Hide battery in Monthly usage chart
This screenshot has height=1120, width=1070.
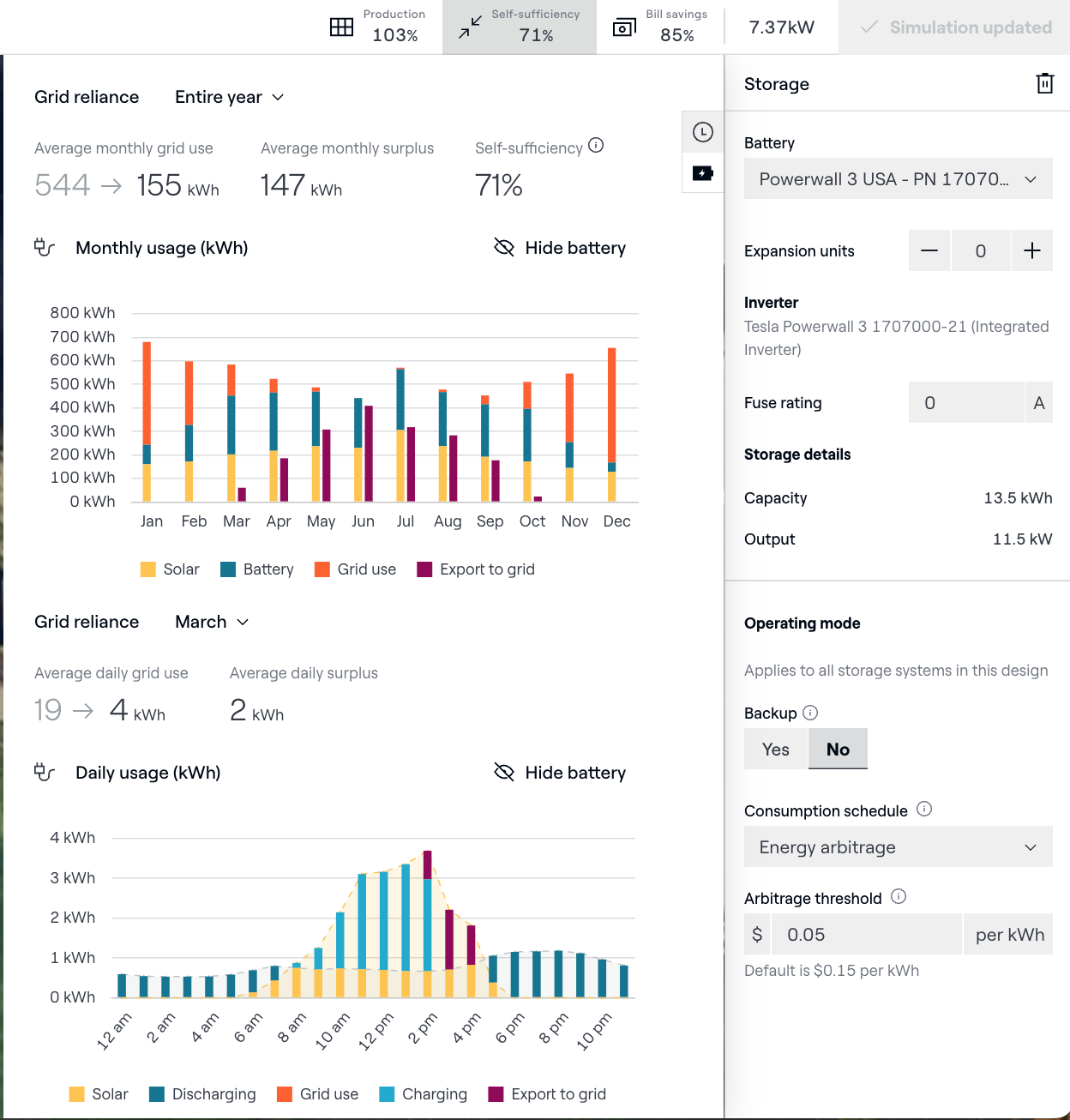[x=560, y=248]
